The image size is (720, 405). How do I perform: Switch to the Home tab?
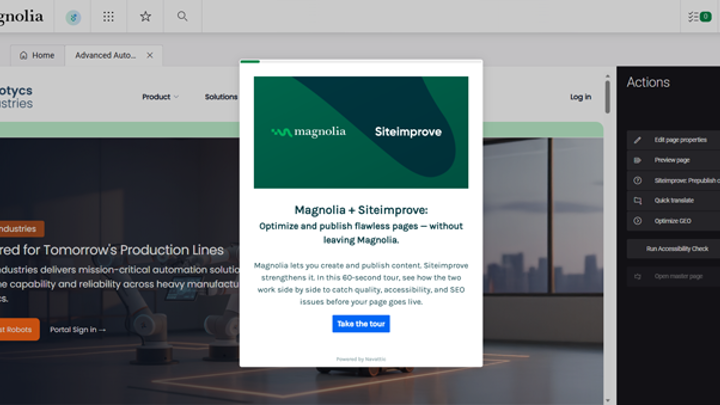coord(37,56)
